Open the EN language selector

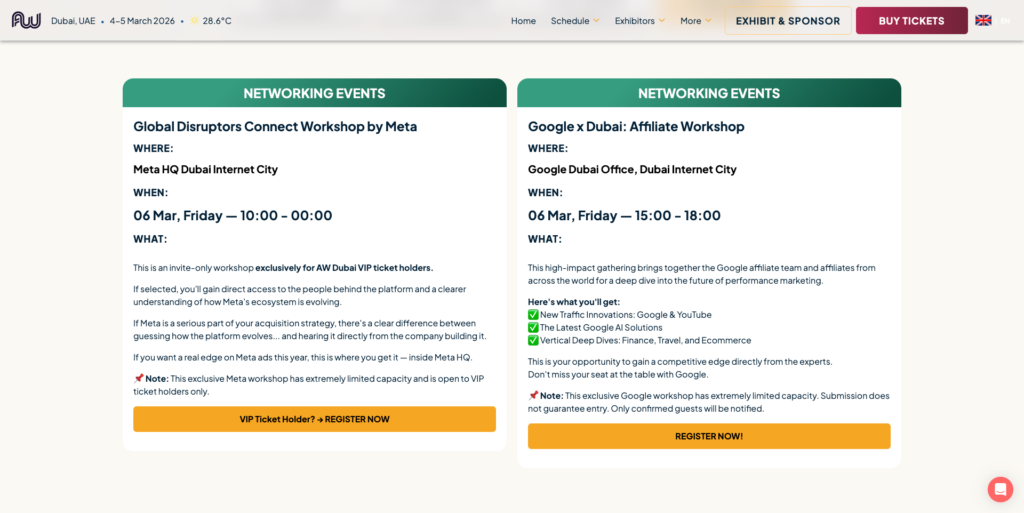(1005, 21)
